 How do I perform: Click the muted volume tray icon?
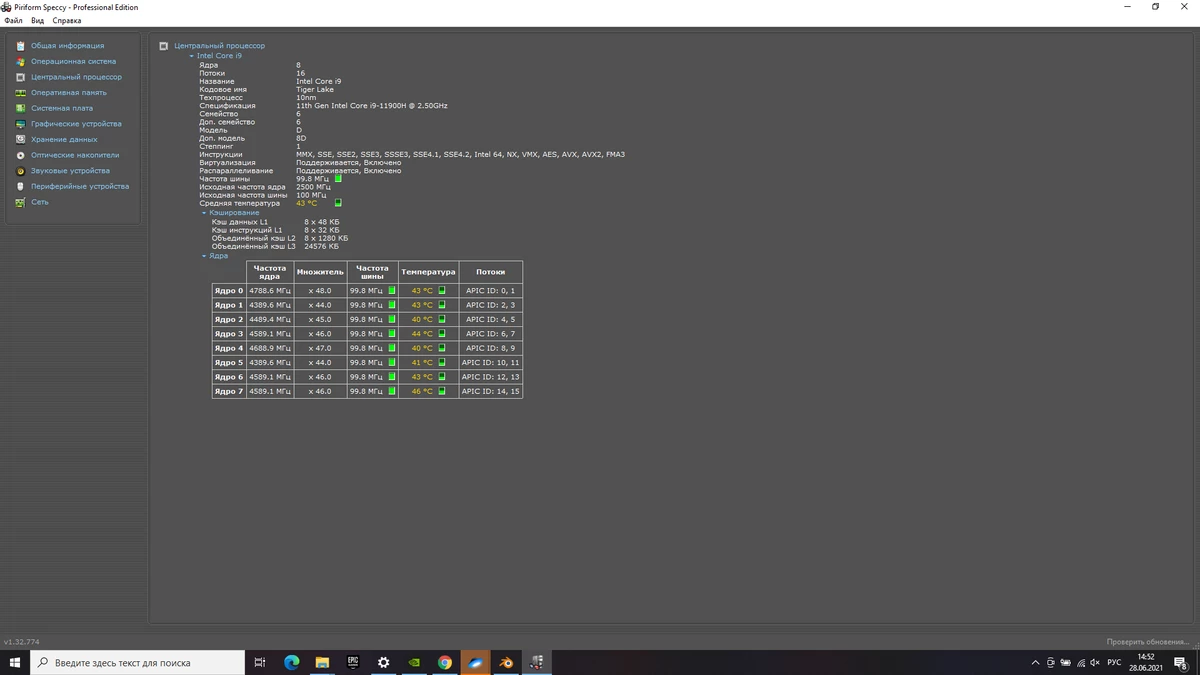point(1095,663)
